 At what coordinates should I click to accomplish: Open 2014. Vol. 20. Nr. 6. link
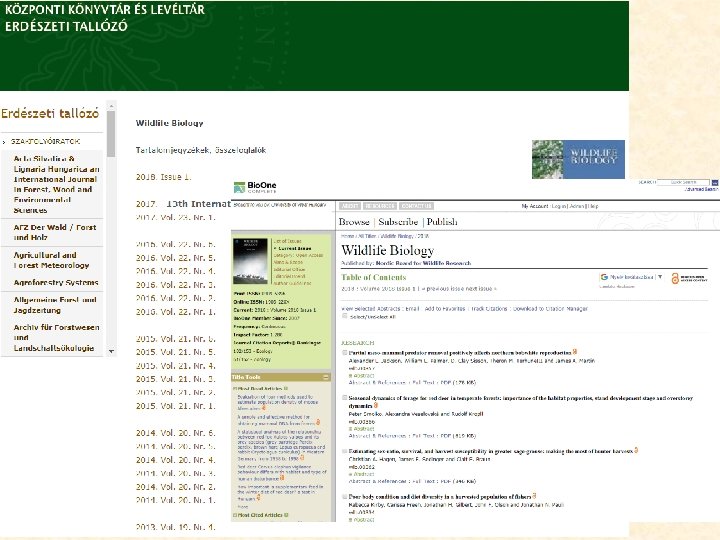click(x=175, y=433)
